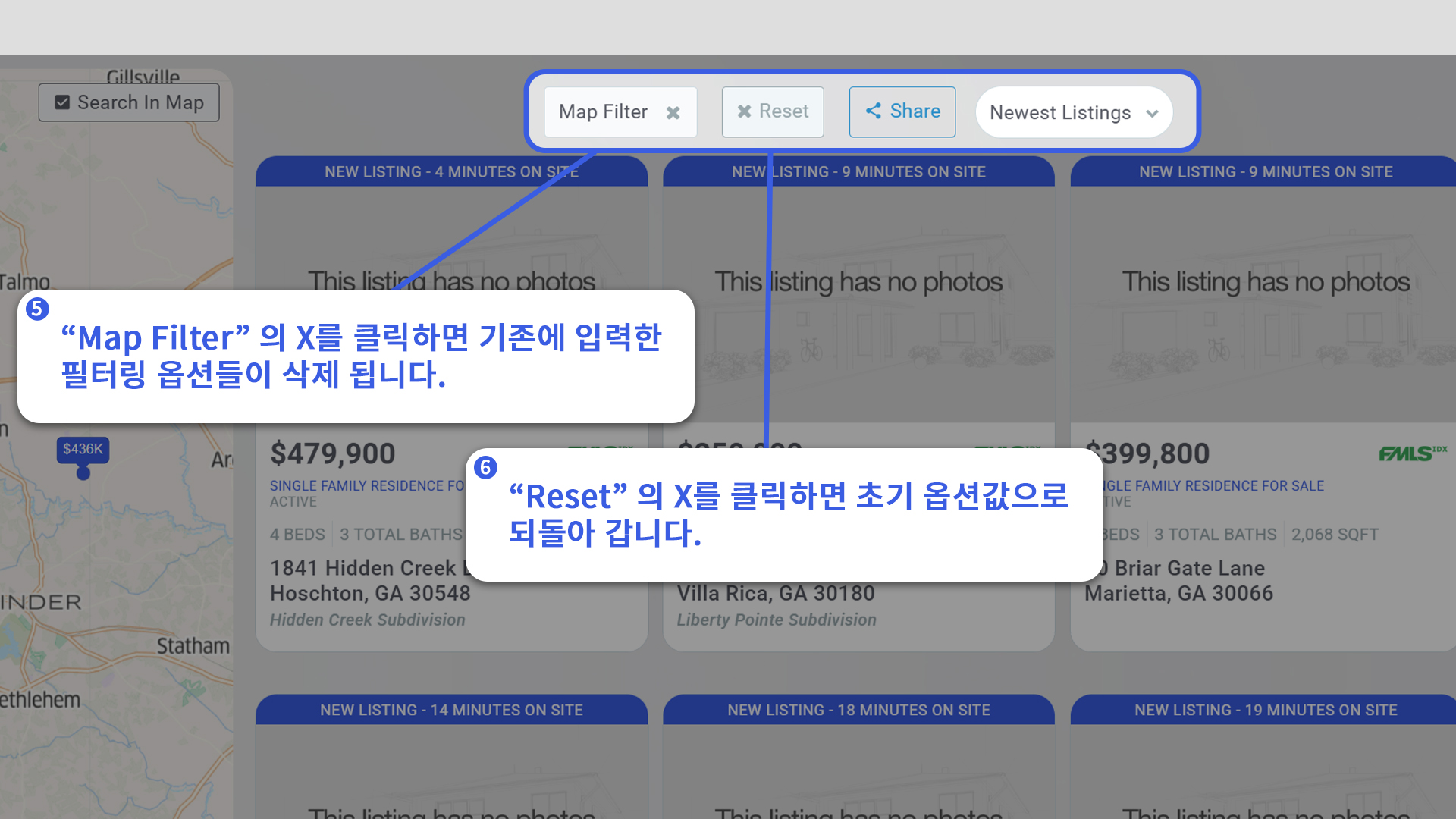Click the Share icon
This screenshot has width=1456, height=819.
873,111
